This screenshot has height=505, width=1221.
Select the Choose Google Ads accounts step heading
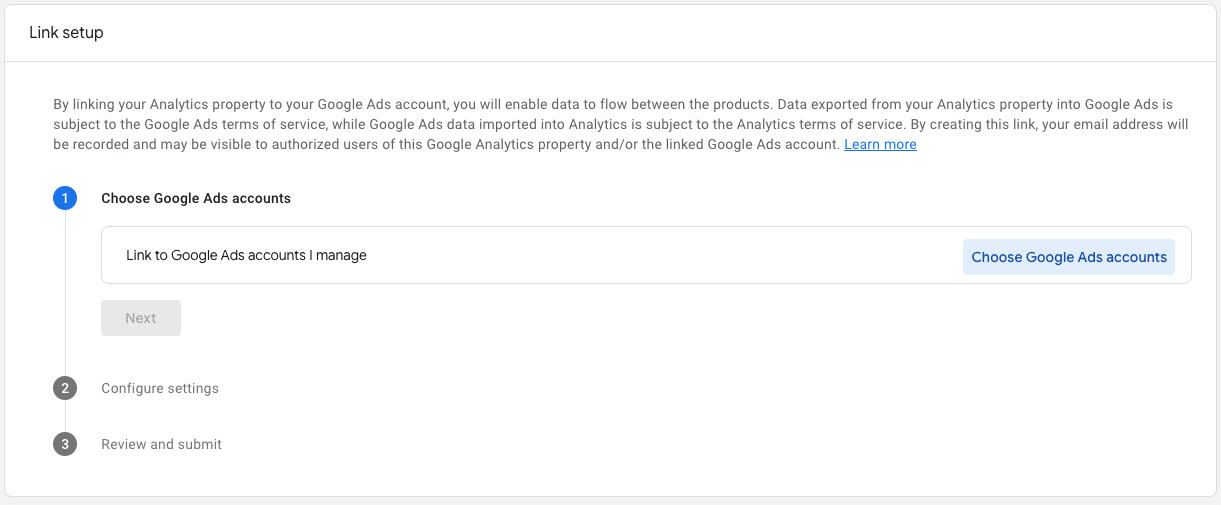coord(196,198)
